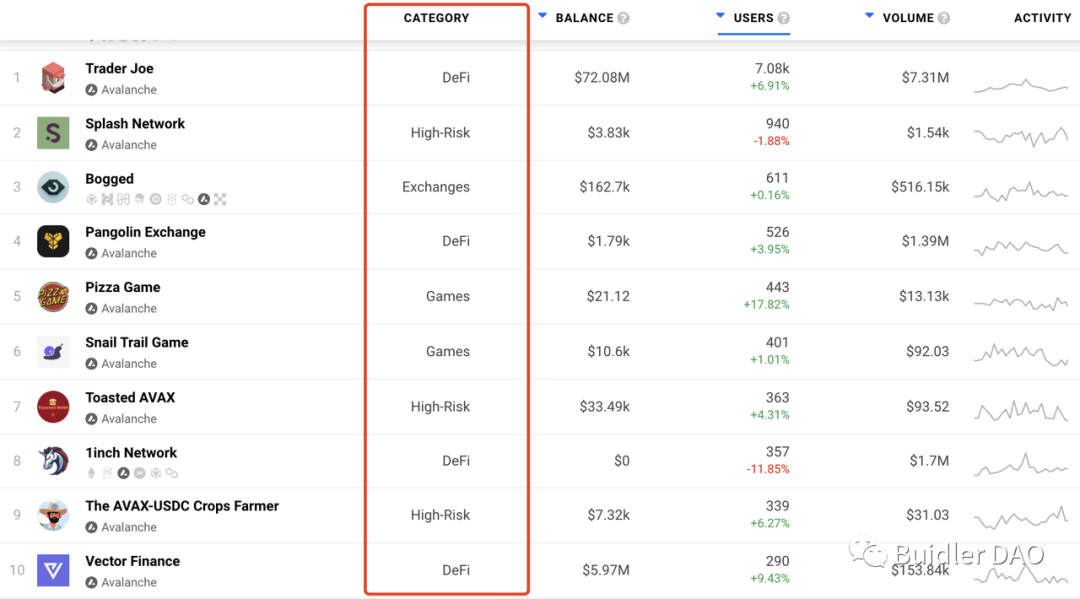The width and height of the screenshot is (1080, 599).
Task: Click the $33.49k balance for Toasted AVAX
Action: click(x=604, y=406)
